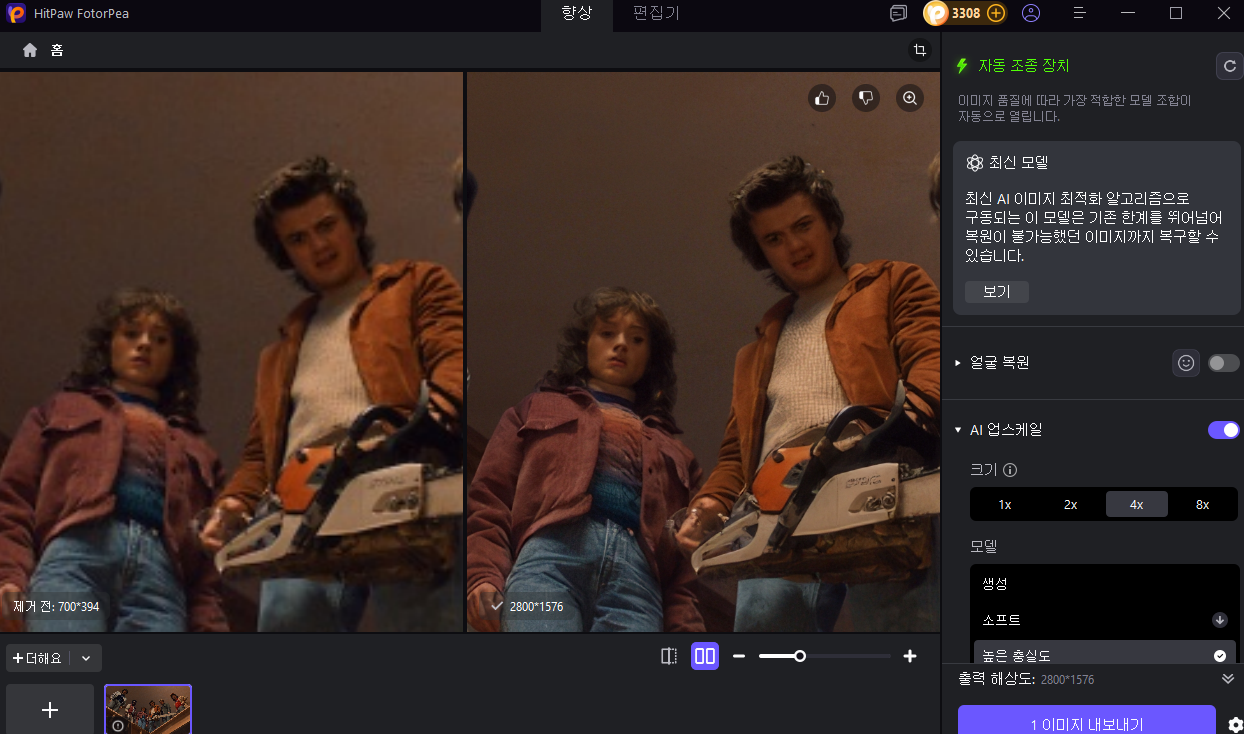Toggle the face restoration switch
Screen dimensions: 1244x734
point(1223,363)
